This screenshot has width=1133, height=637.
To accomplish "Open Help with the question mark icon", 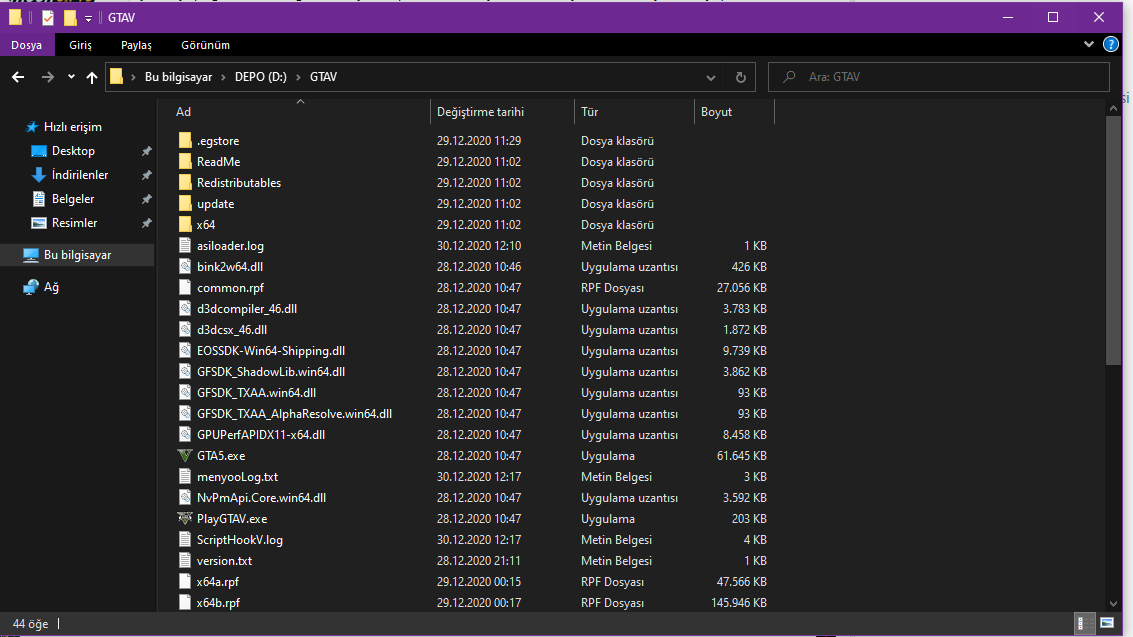I will pyautogui.click(x=1111, y=45).
